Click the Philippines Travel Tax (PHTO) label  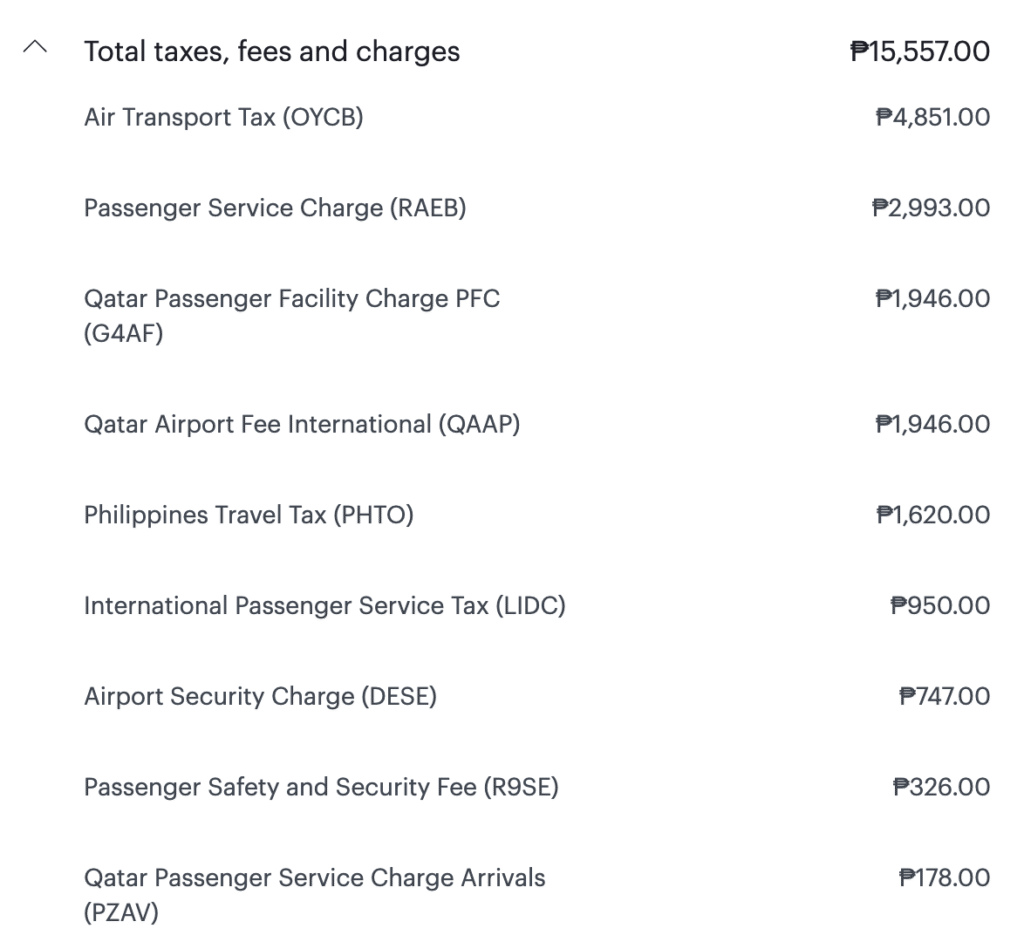pos(249,515)
